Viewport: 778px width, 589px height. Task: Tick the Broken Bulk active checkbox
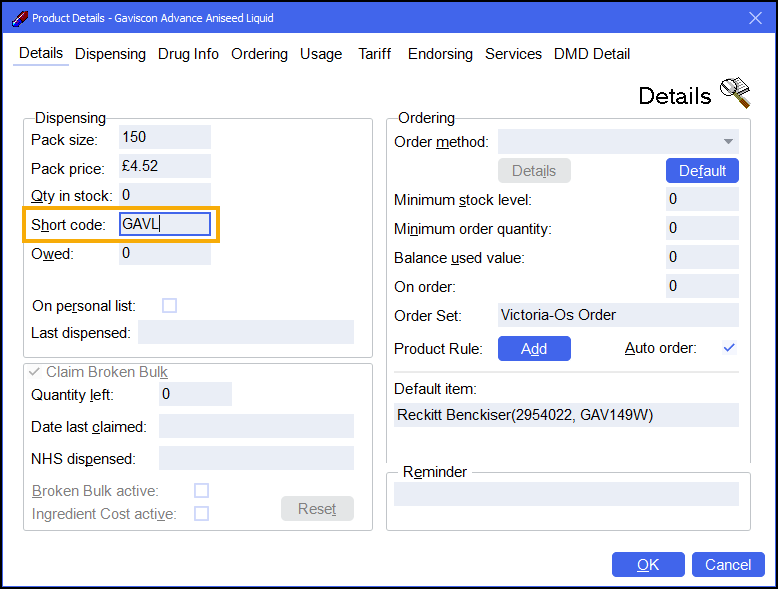coord(201,491)
